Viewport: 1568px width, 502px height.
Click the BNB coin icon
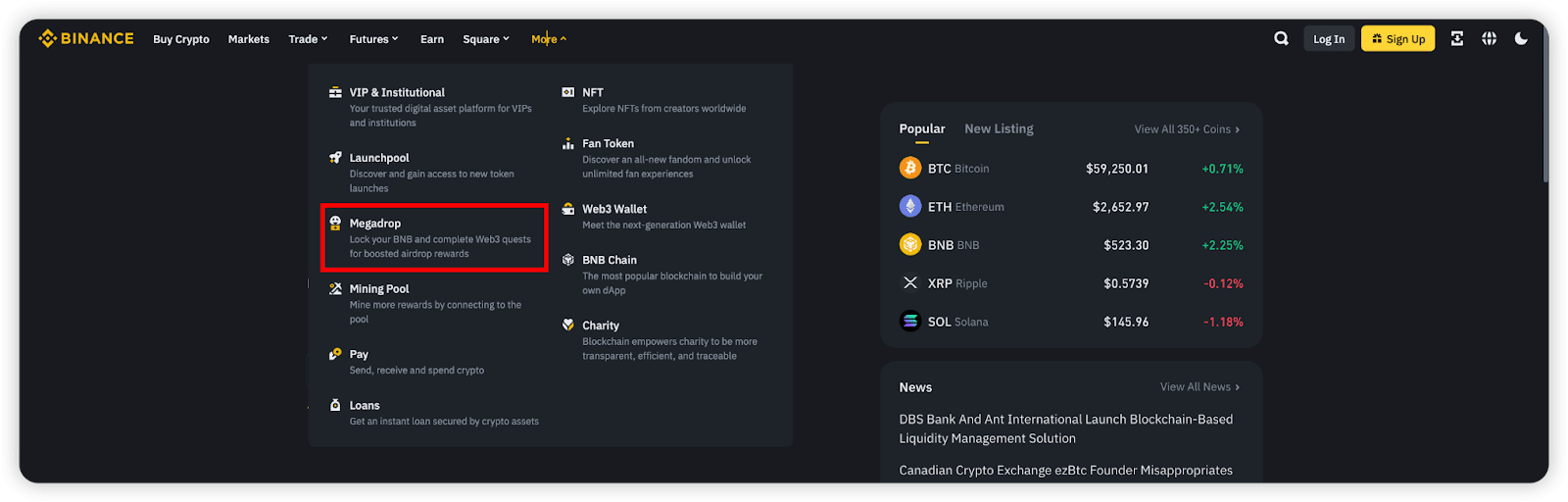tap(910, 245)
